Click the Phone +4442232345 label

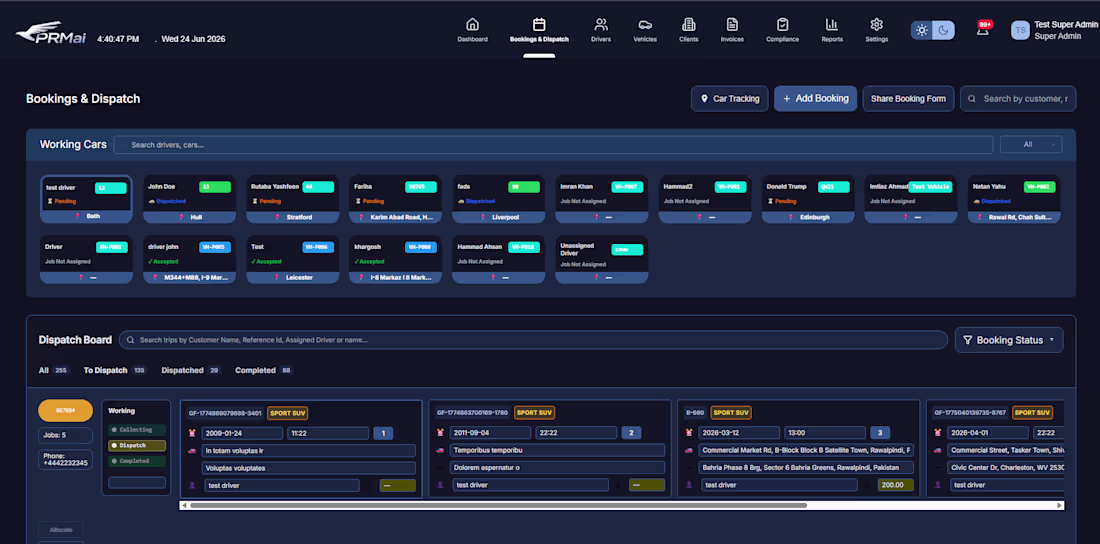click(65, 460)
